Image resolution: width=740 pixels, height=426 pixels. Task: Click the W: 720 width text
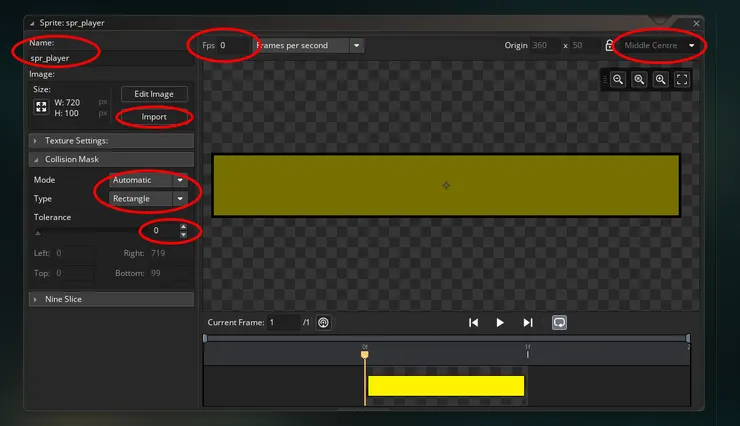click(x=67, y=102)
